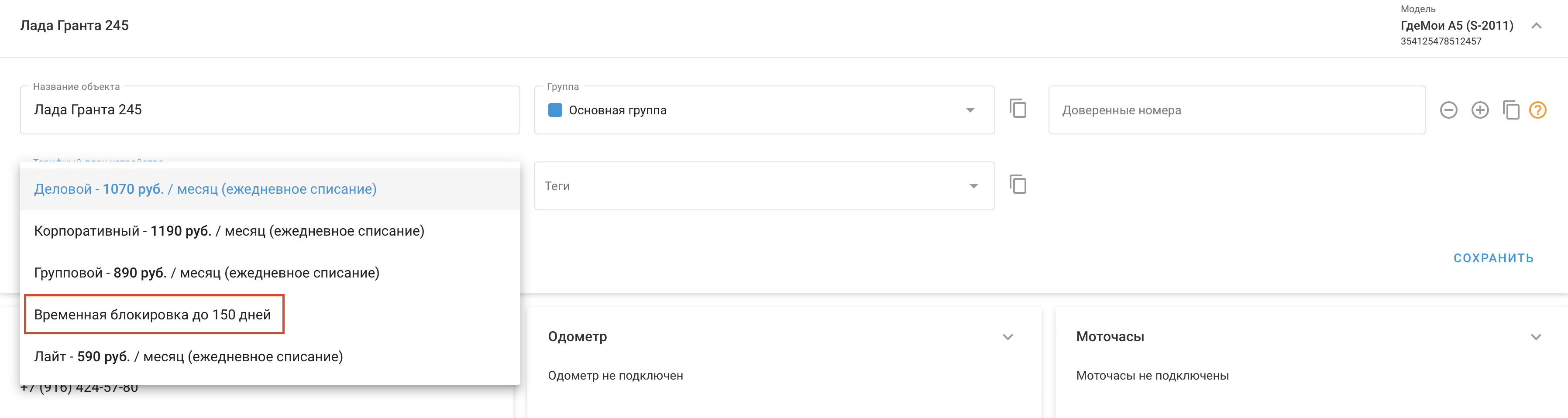Screen dimensions: 1568x418
Task: Add a trusted number with plus icon
Action: [x=1480, y=110]
